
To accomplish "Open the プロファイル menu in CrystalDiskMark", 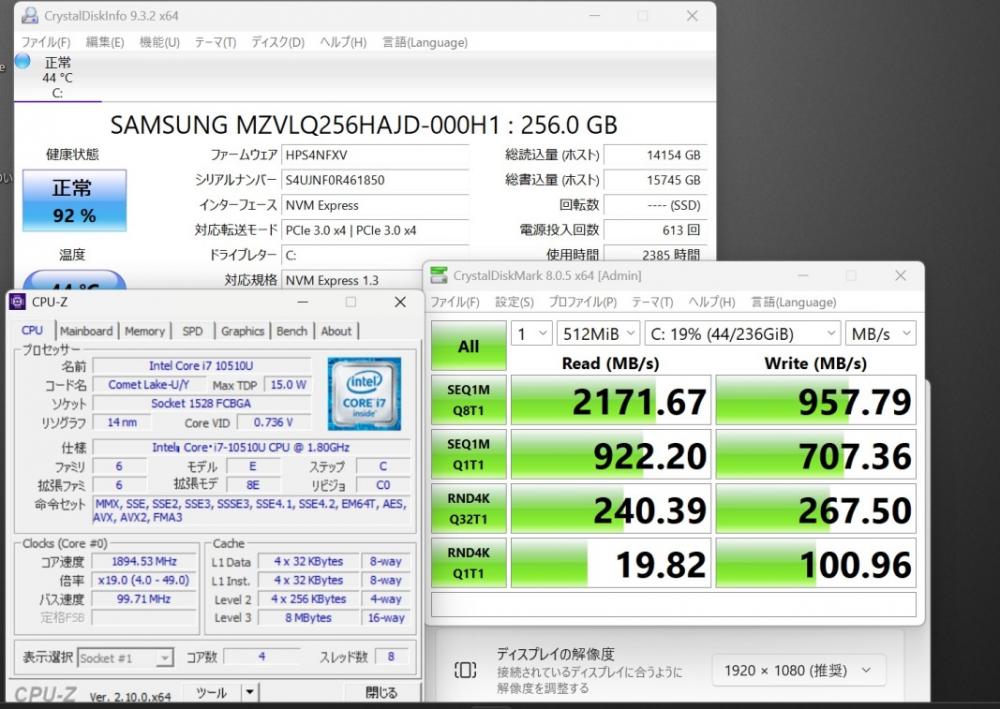I will click(583, 302).
